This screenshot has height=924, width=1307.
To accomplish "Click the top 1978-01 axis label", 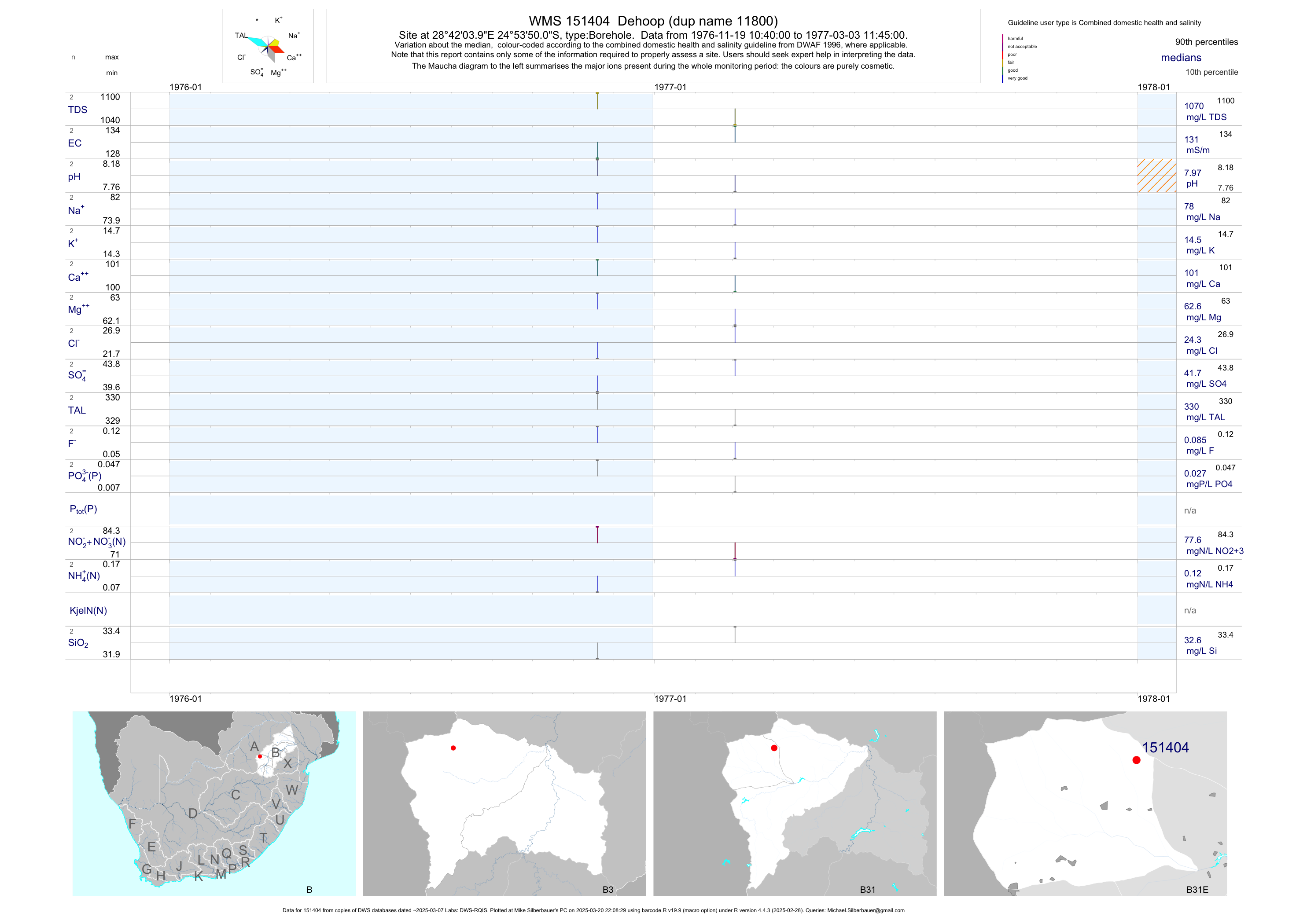I will (1153, 87).
